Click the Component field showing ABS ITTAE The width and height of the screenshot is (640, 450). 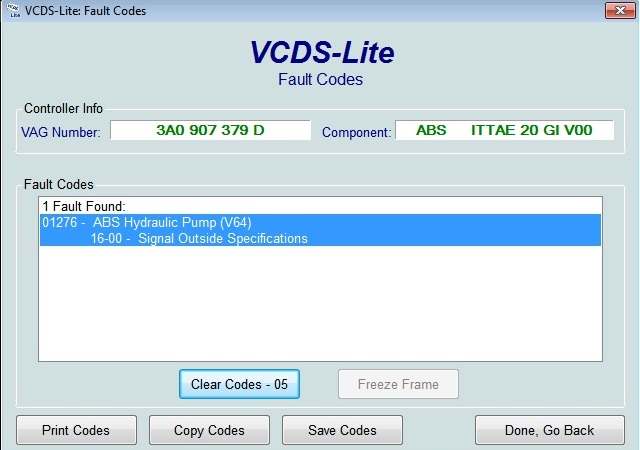coord(504,131)
